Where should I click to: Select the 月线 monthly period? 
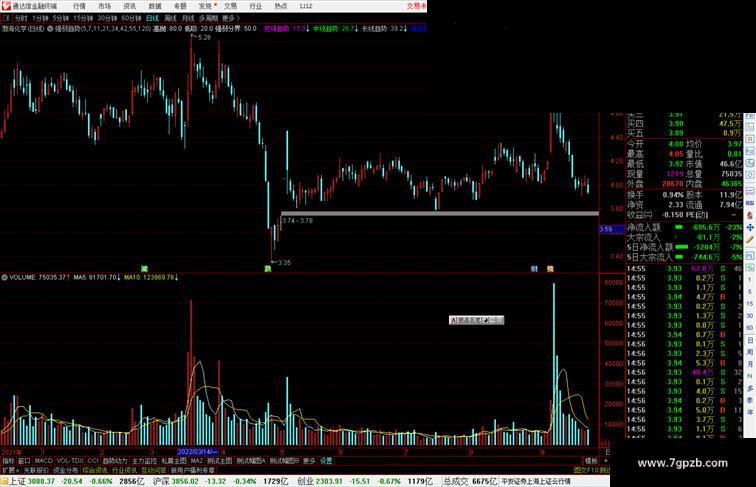(188, 18)
